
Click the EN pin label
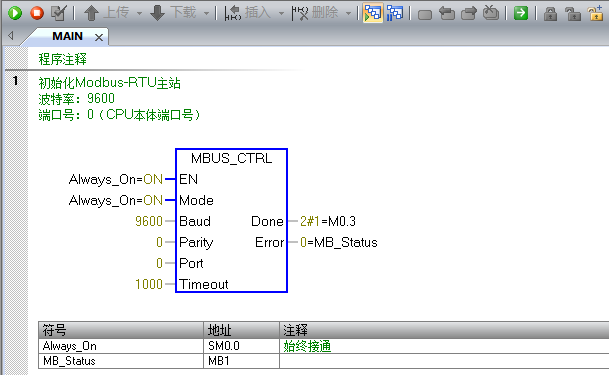pos(188,179)
